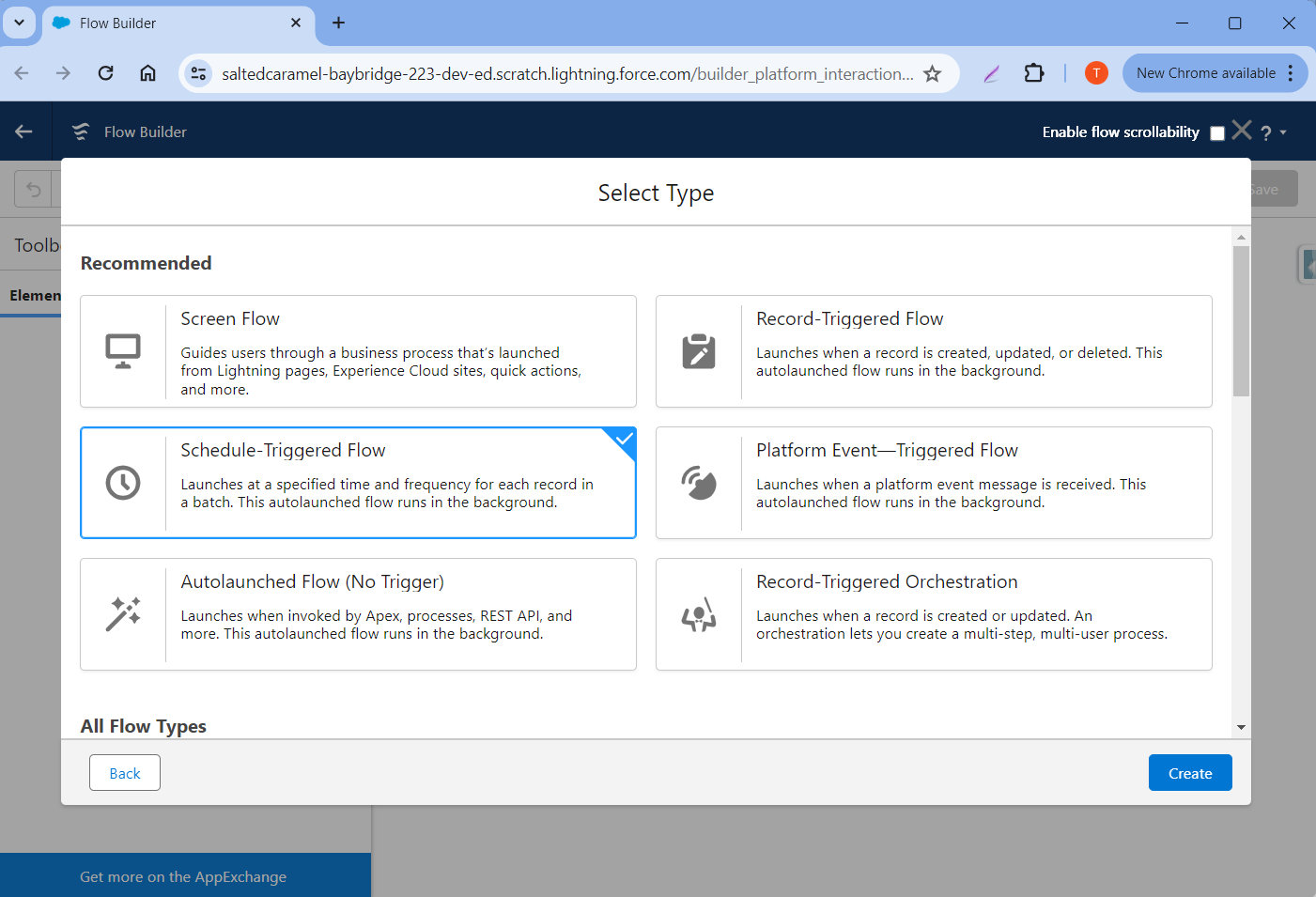Open the Elements tab in the toolbox
Viewport: 1316px width, 897px height.
pyautogui.click(x=35, y=295)
